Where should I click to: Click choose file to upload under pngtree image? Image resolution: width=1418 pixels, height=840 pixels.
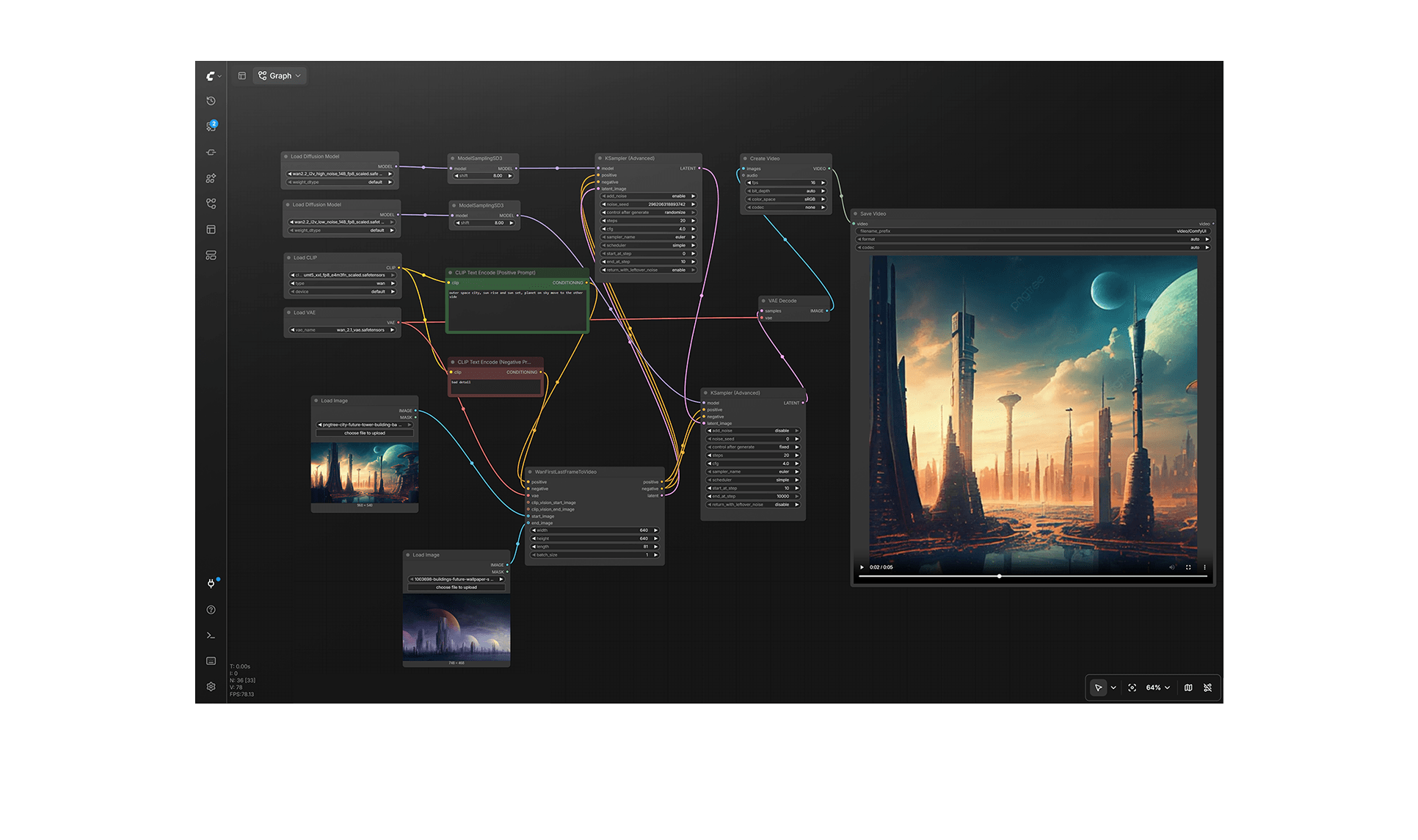(x=365, y=433)
